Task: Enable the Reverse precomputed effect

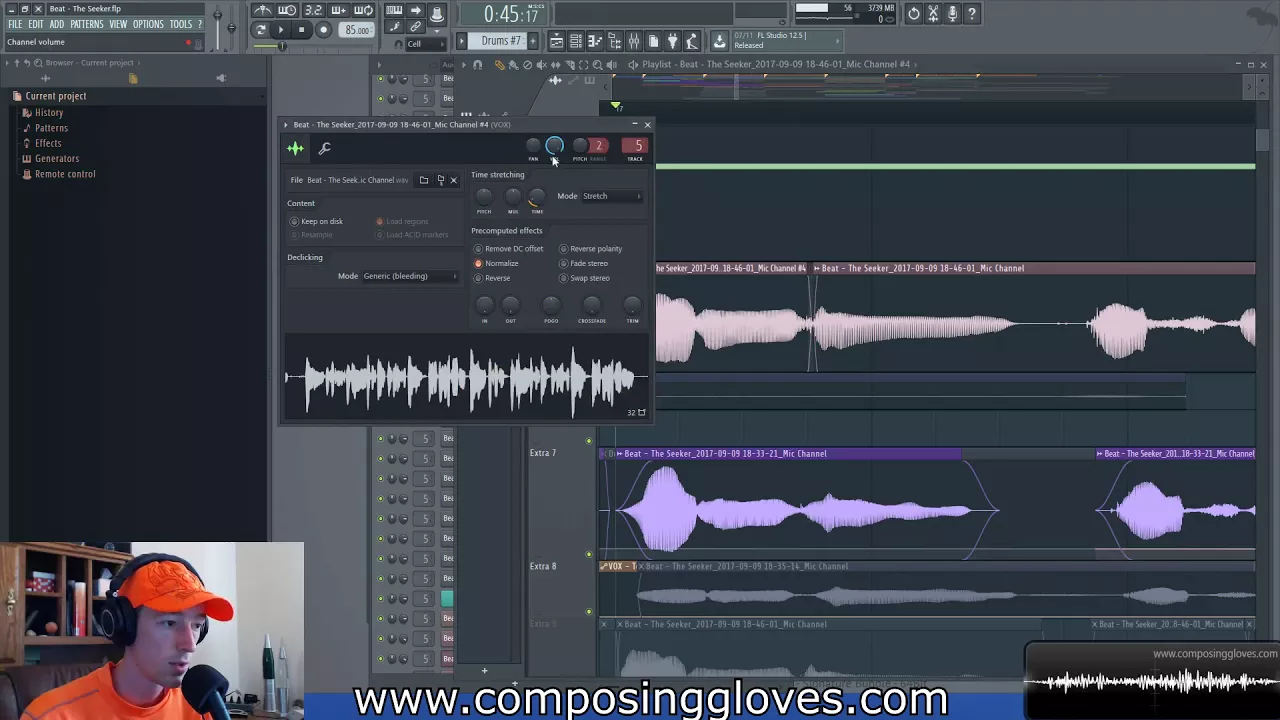Action: coord(493,278)
